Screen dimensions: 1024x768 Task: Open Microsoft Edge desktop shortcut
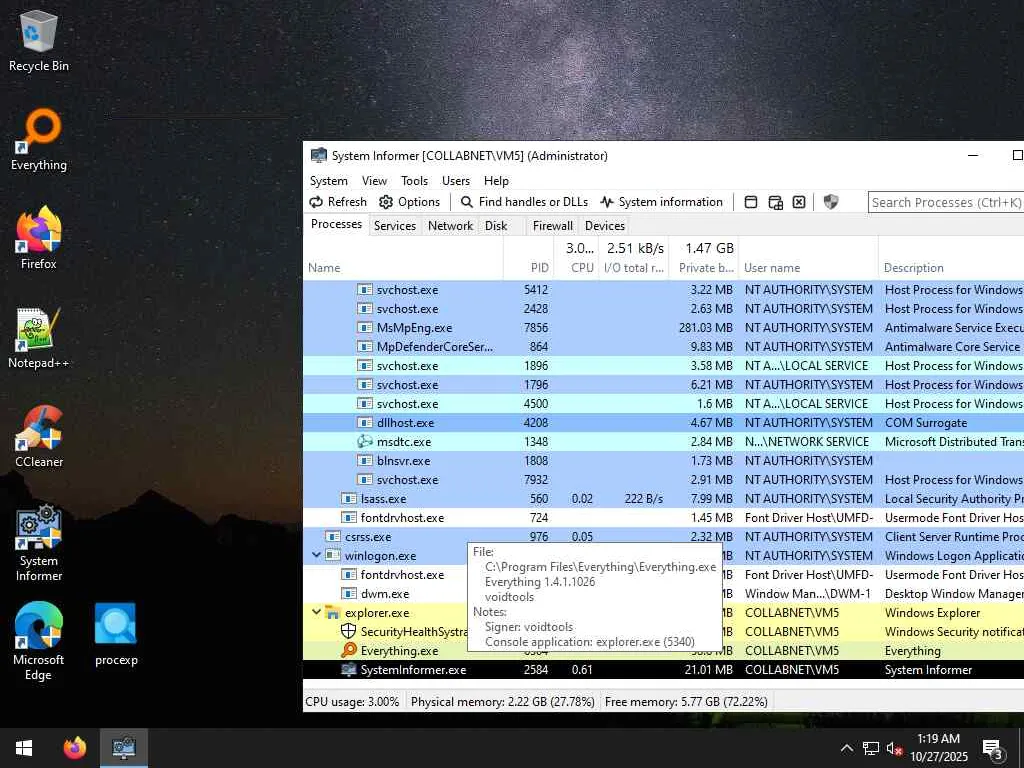(39, 642)
